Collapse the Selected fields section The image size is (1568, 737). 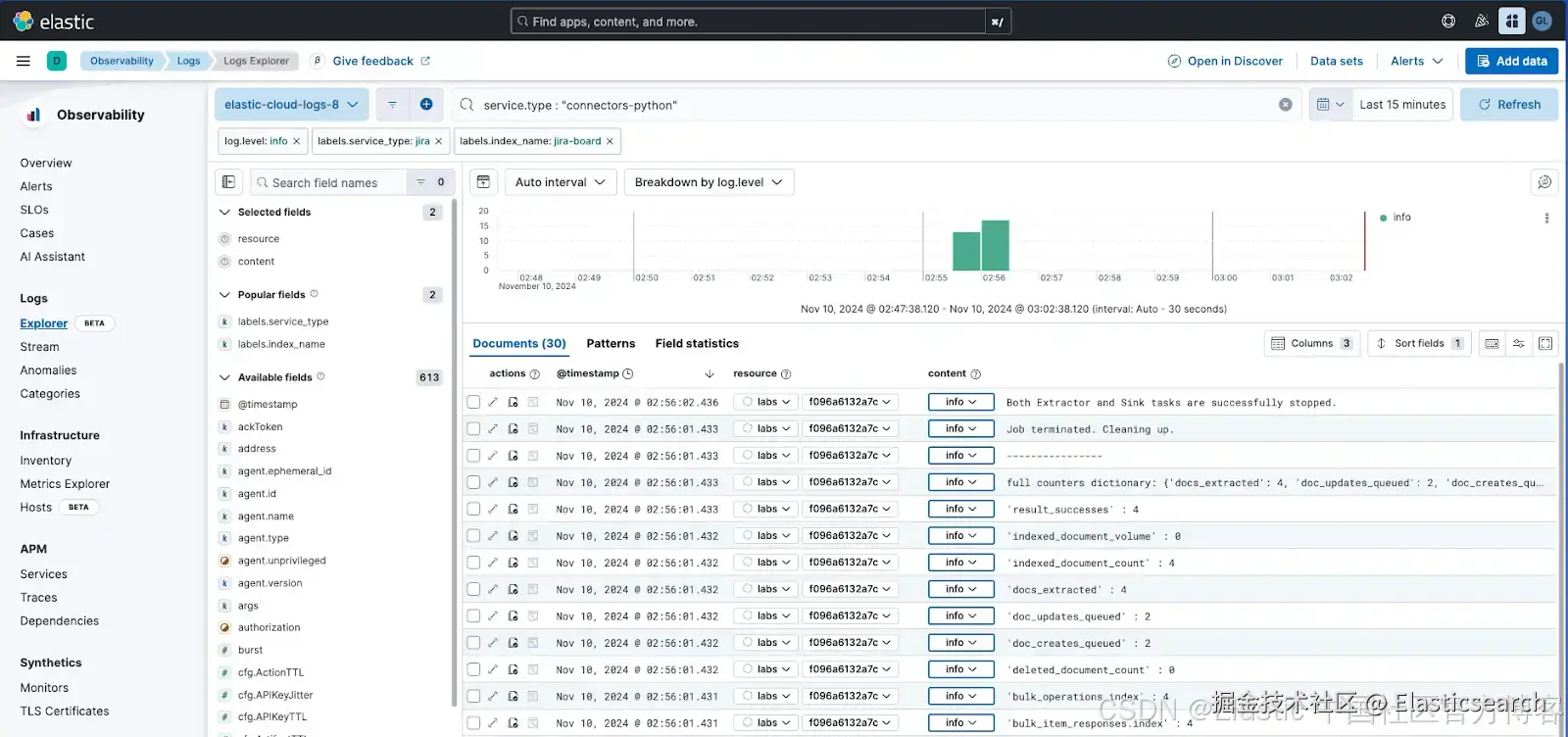224,212
